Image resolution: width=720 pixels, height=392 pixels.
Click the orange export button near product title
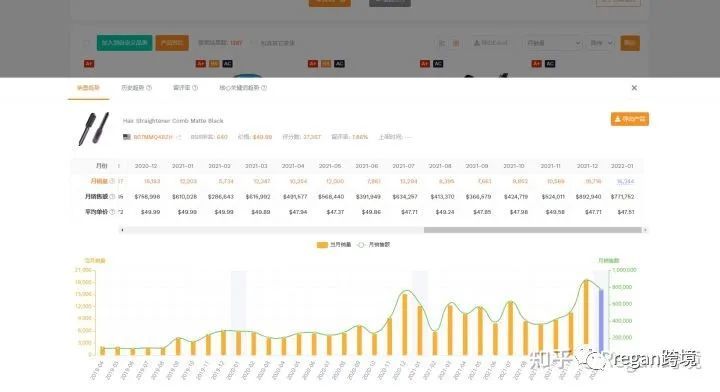tap(630, 119)
